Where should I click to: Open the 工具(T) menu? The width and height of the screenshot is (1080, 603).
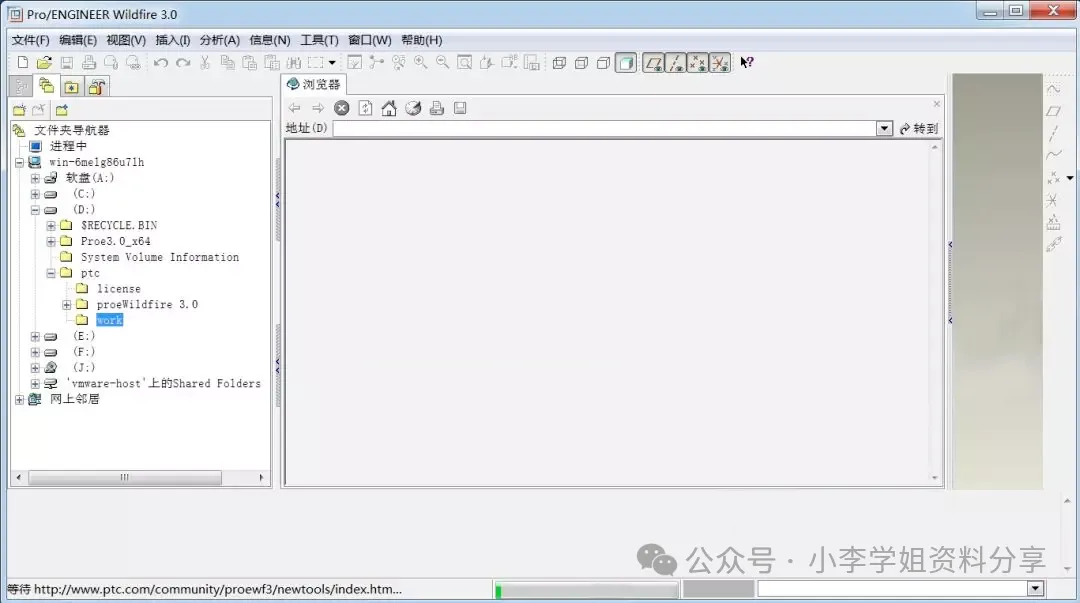319,40
